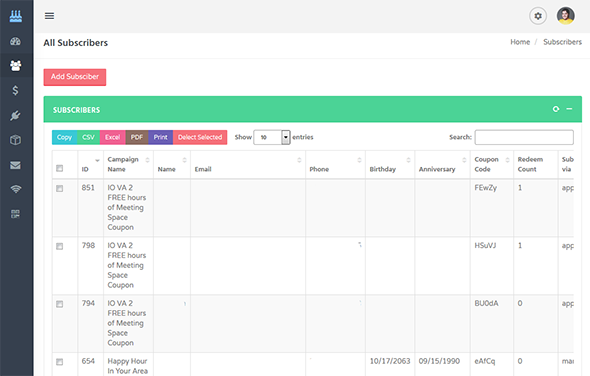The height and width of the screenshot is (376, 590).
Task: Open the WiFi signal icon in sidebar
Action: click(x=15, y=189)
